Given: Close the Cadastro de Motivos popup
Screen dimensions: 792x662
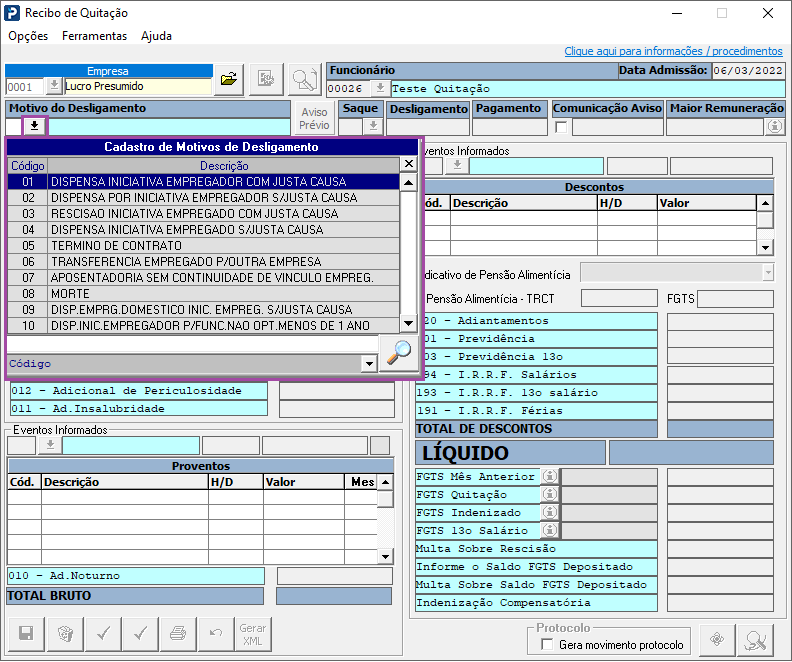Looking at the screenshot, I should (409, 164).
